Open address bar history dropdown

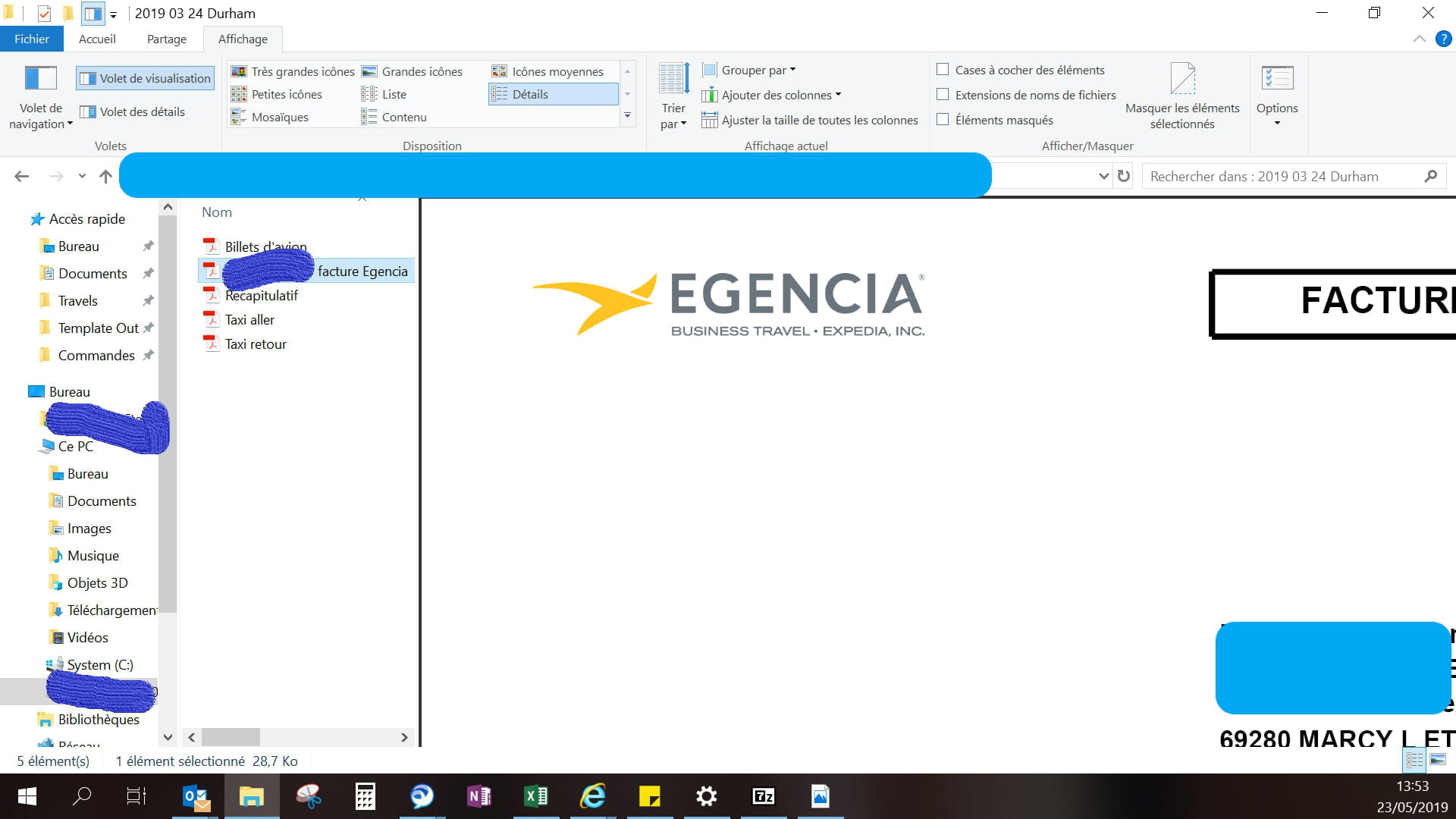click(x=1103, y=176)
